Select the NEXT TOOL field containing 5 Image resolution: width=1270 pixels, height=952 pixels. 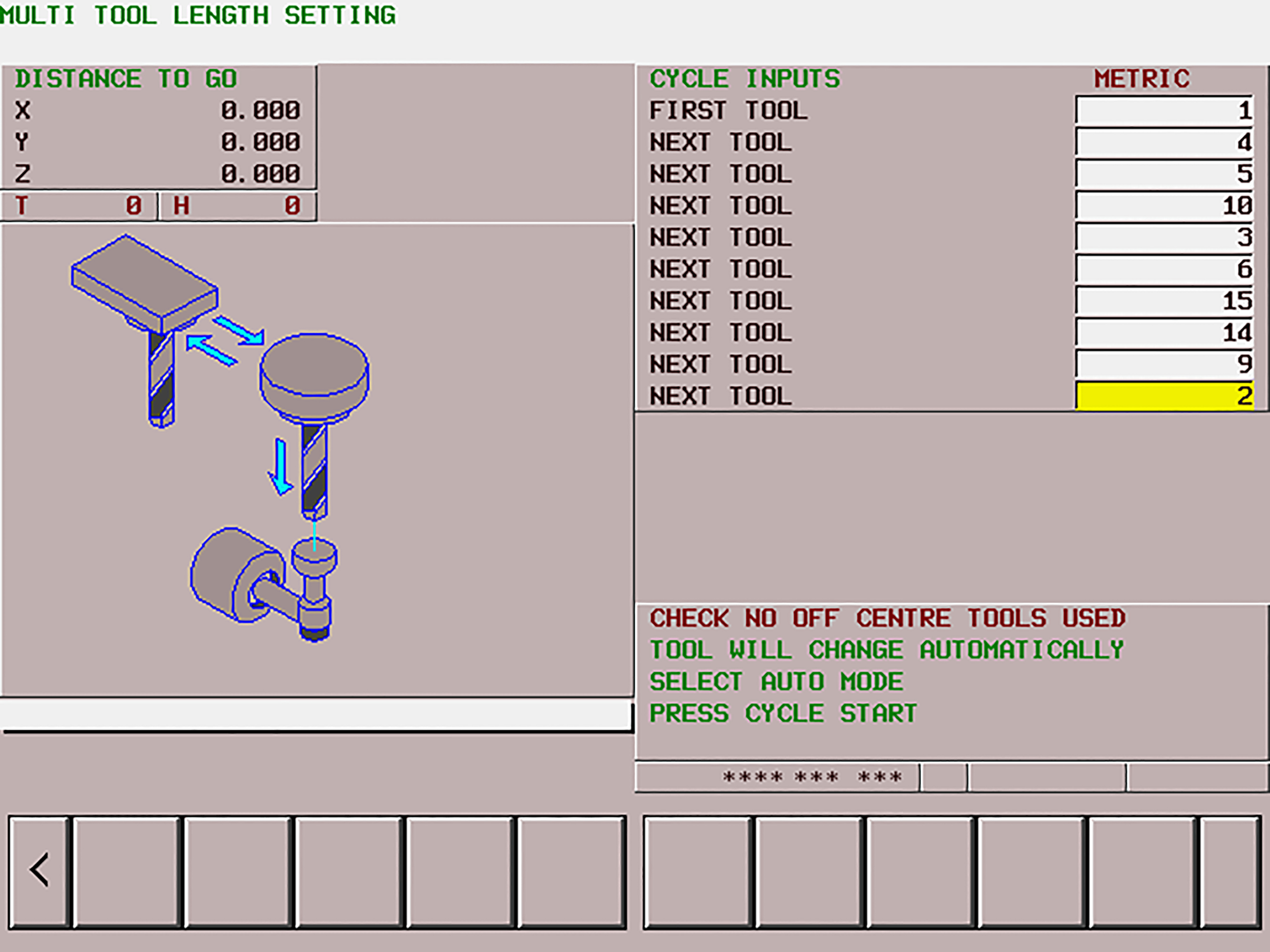click(1163, 173)
